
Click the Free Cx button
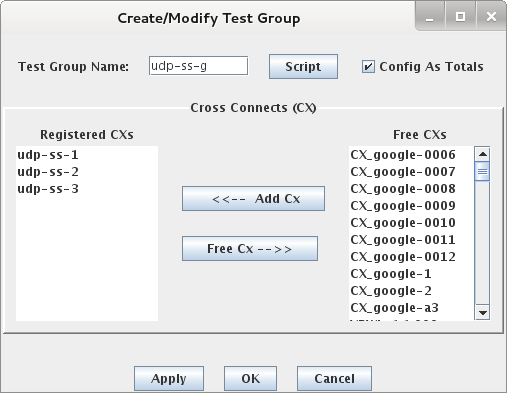coord(250,249)
